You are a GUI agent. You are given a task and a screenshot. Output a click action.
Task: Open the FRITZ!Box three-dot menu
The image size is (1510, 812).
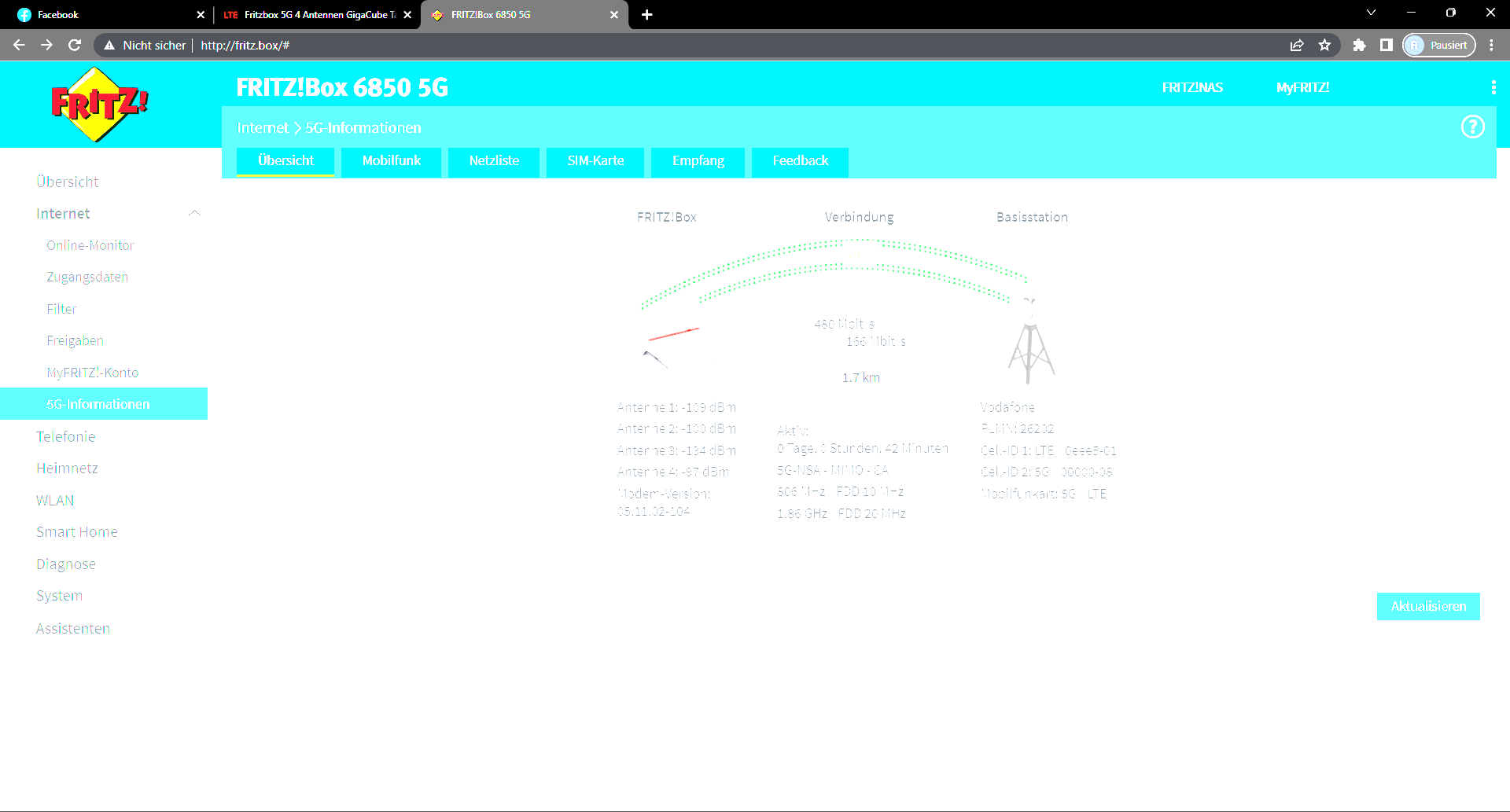point(1493,87)
